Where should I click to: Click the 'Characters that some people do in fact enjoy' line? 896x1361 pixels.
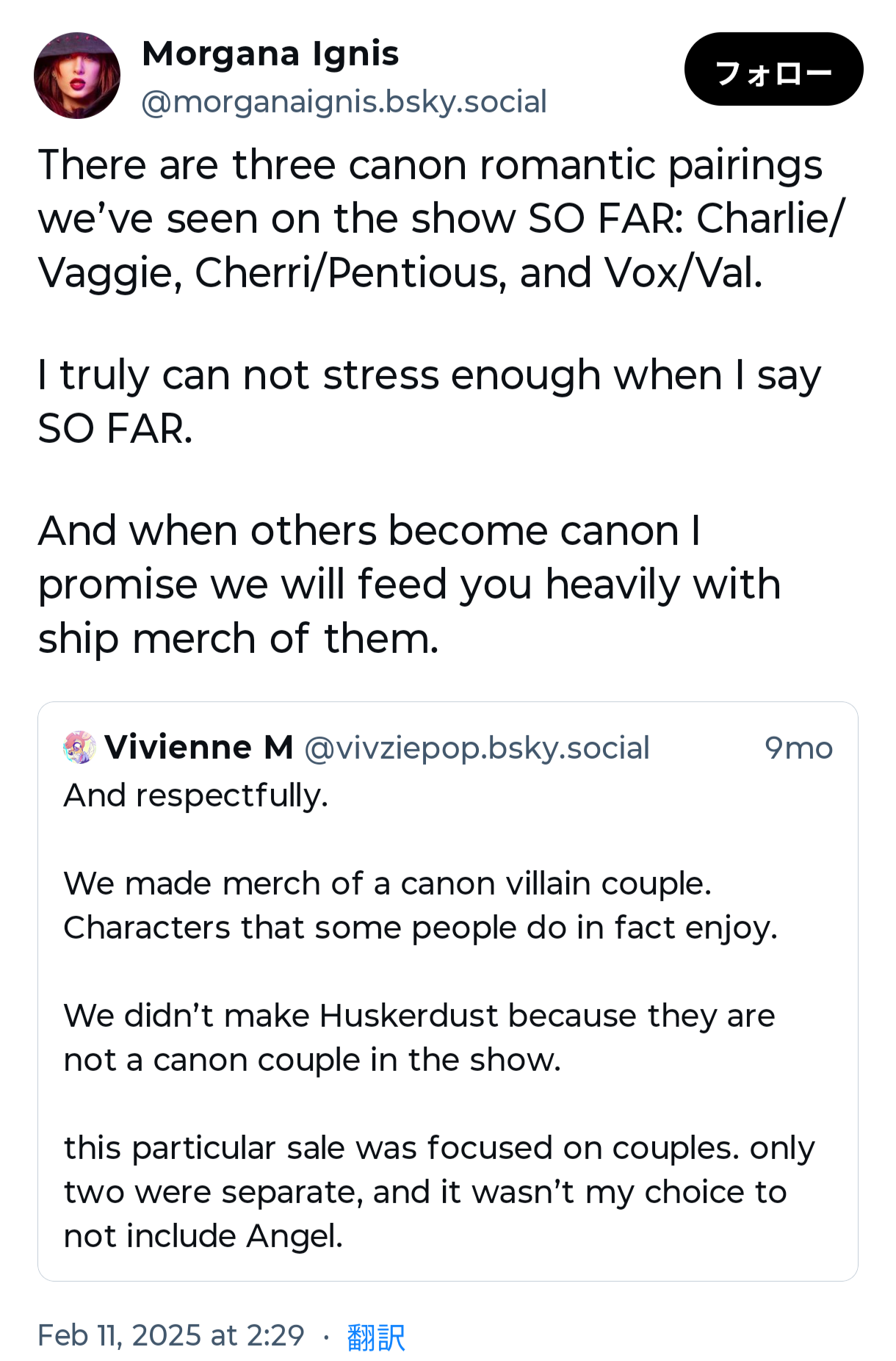pyautogui.click(x=420, y=928)
